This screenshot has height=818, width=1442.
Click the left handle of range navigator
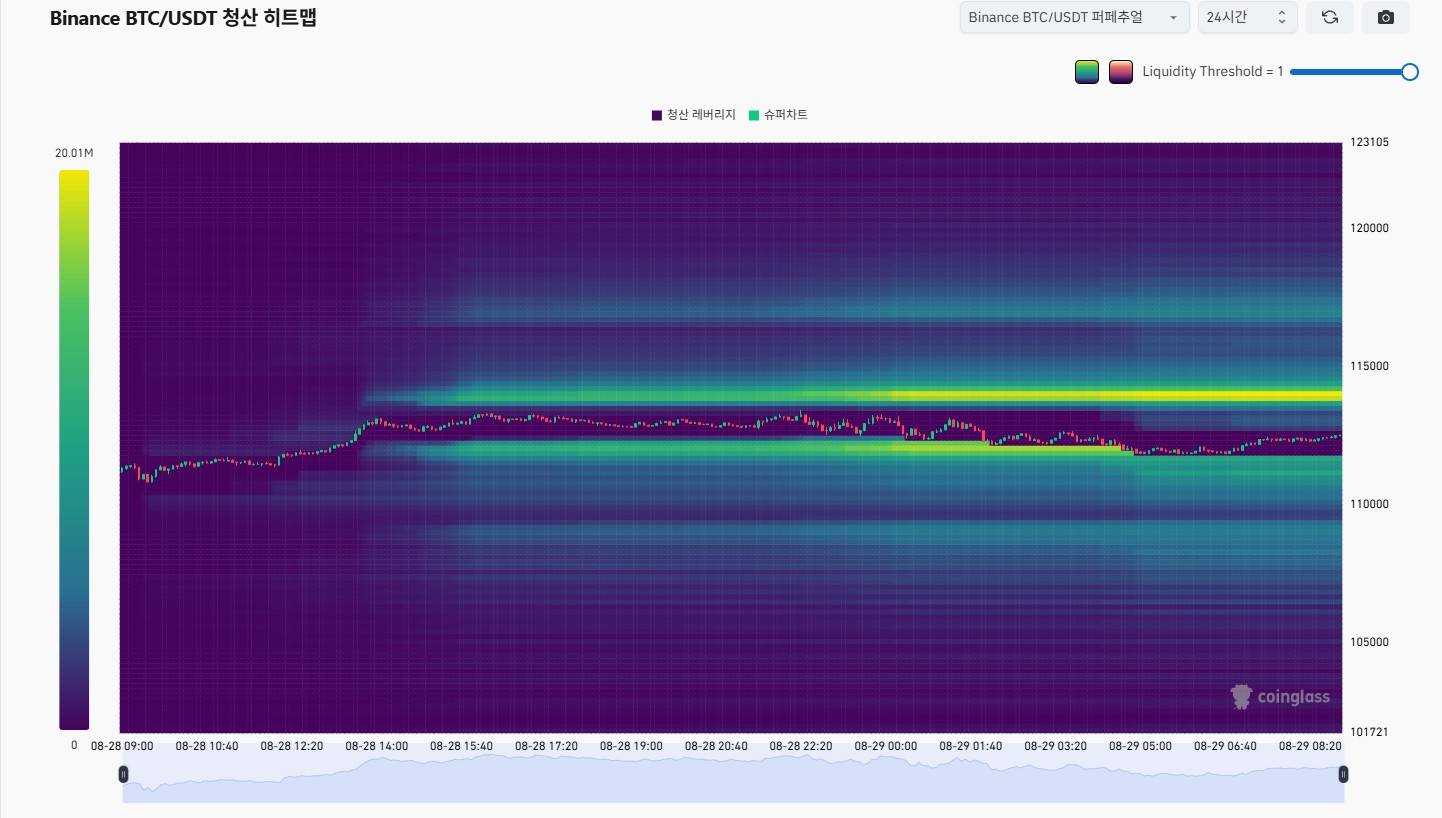click(x=123, y=774)
